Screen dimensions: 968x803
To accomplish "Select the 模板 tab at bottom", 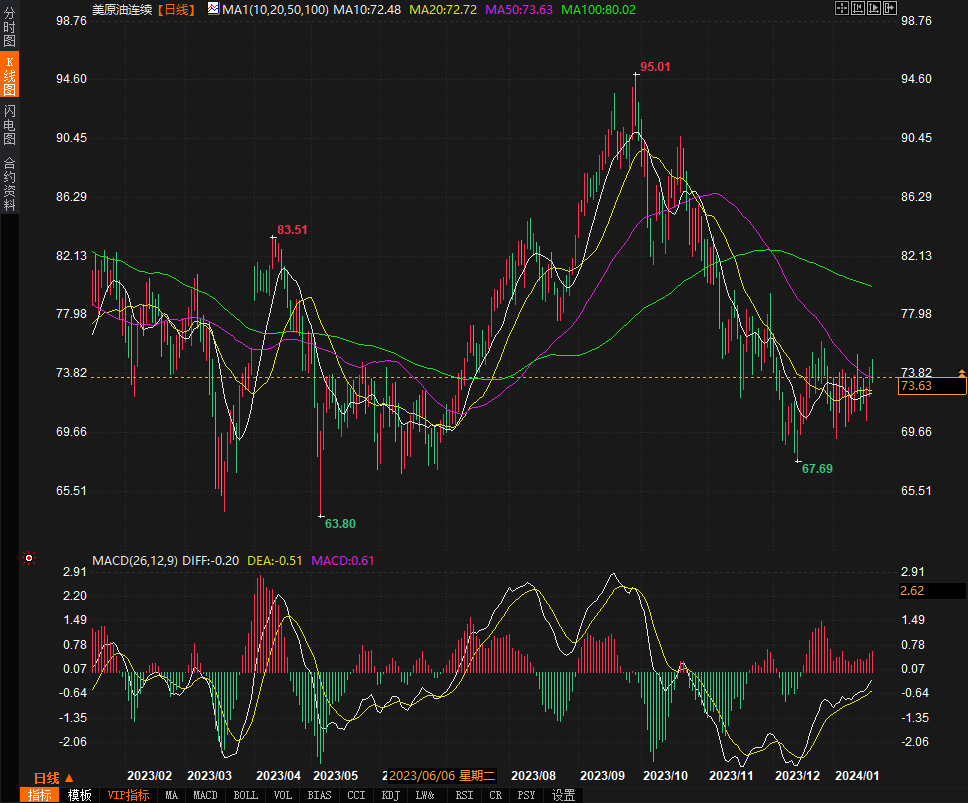I will [x=80, y=795].
